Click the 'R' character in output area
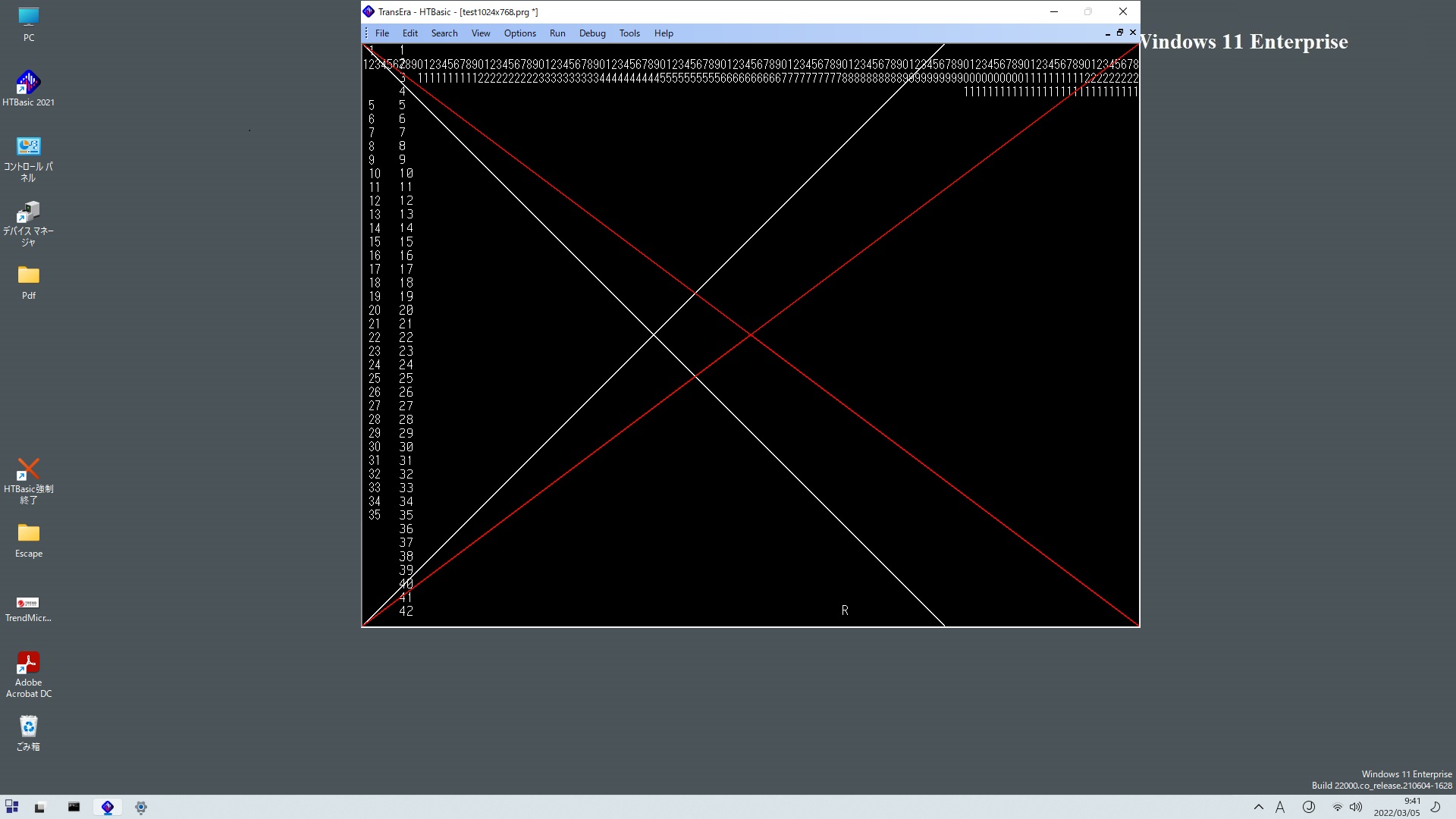 pyautogui.click(x=845, y=610)
